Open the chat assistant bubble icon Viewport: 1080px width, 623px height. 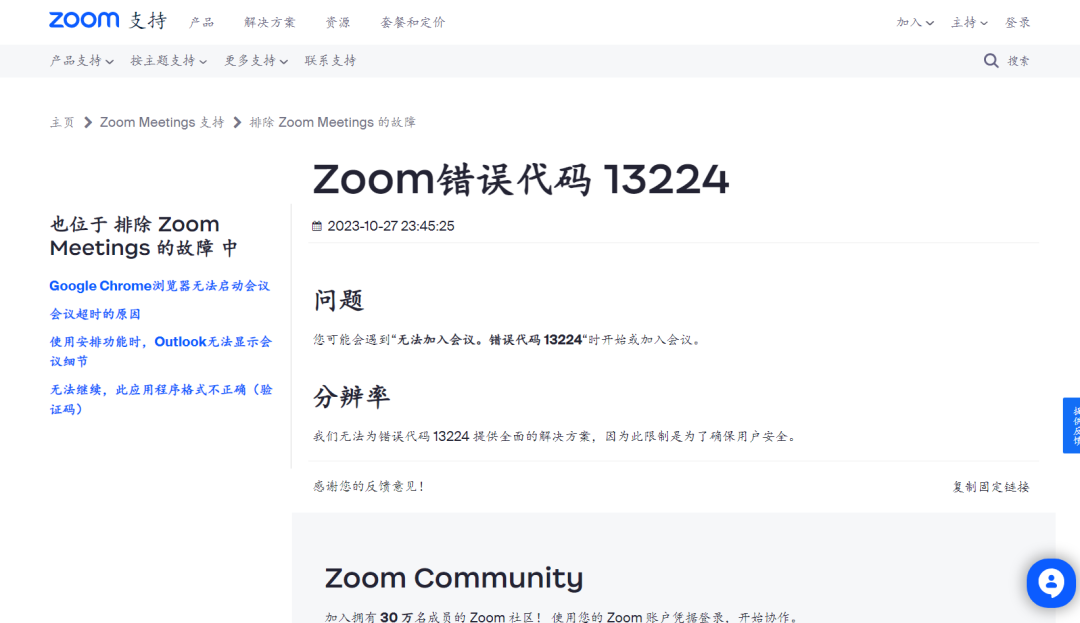1050,583
